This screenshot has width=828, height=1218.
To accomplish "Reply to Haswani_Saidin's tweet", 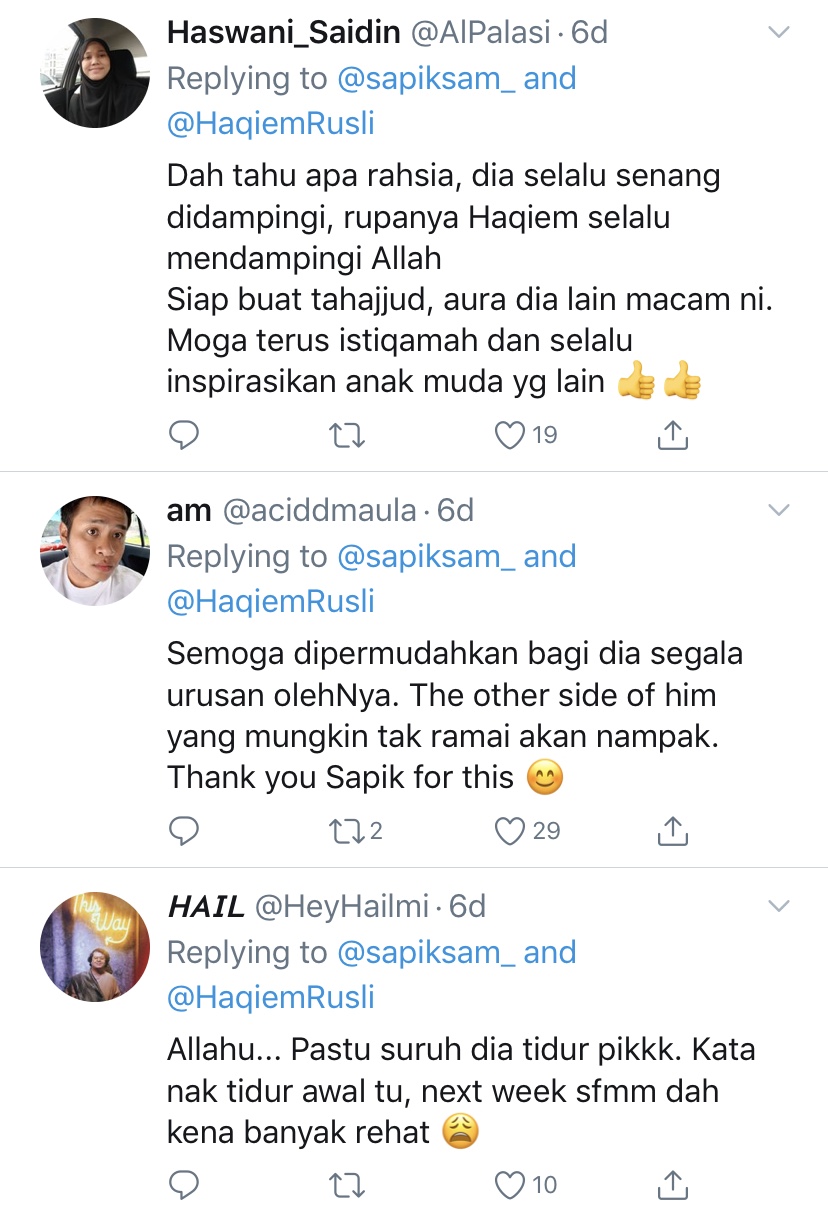I will pos(183,435).
